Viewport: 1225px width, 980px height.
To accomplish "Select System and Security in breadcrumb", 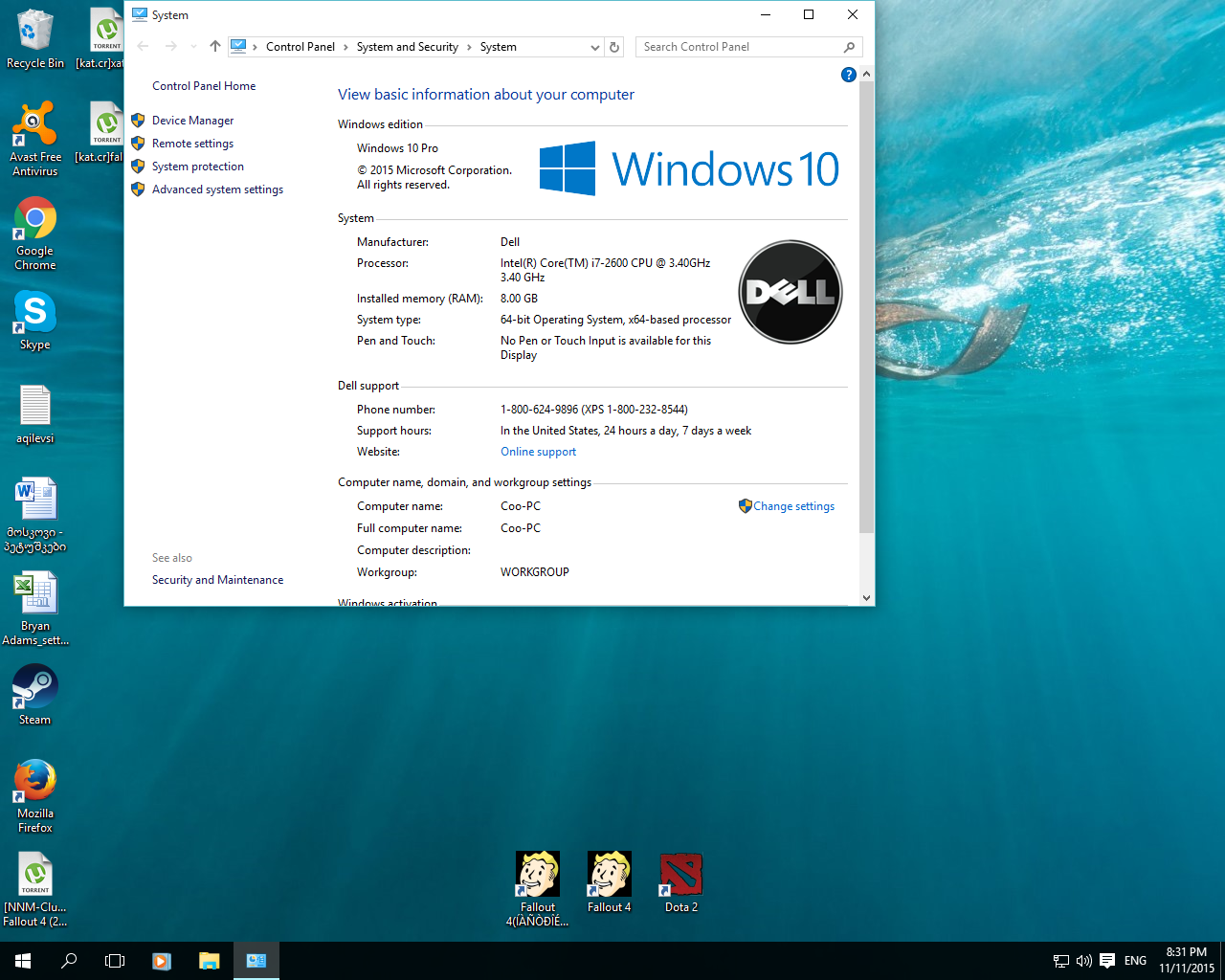I will tap(407, 47).
